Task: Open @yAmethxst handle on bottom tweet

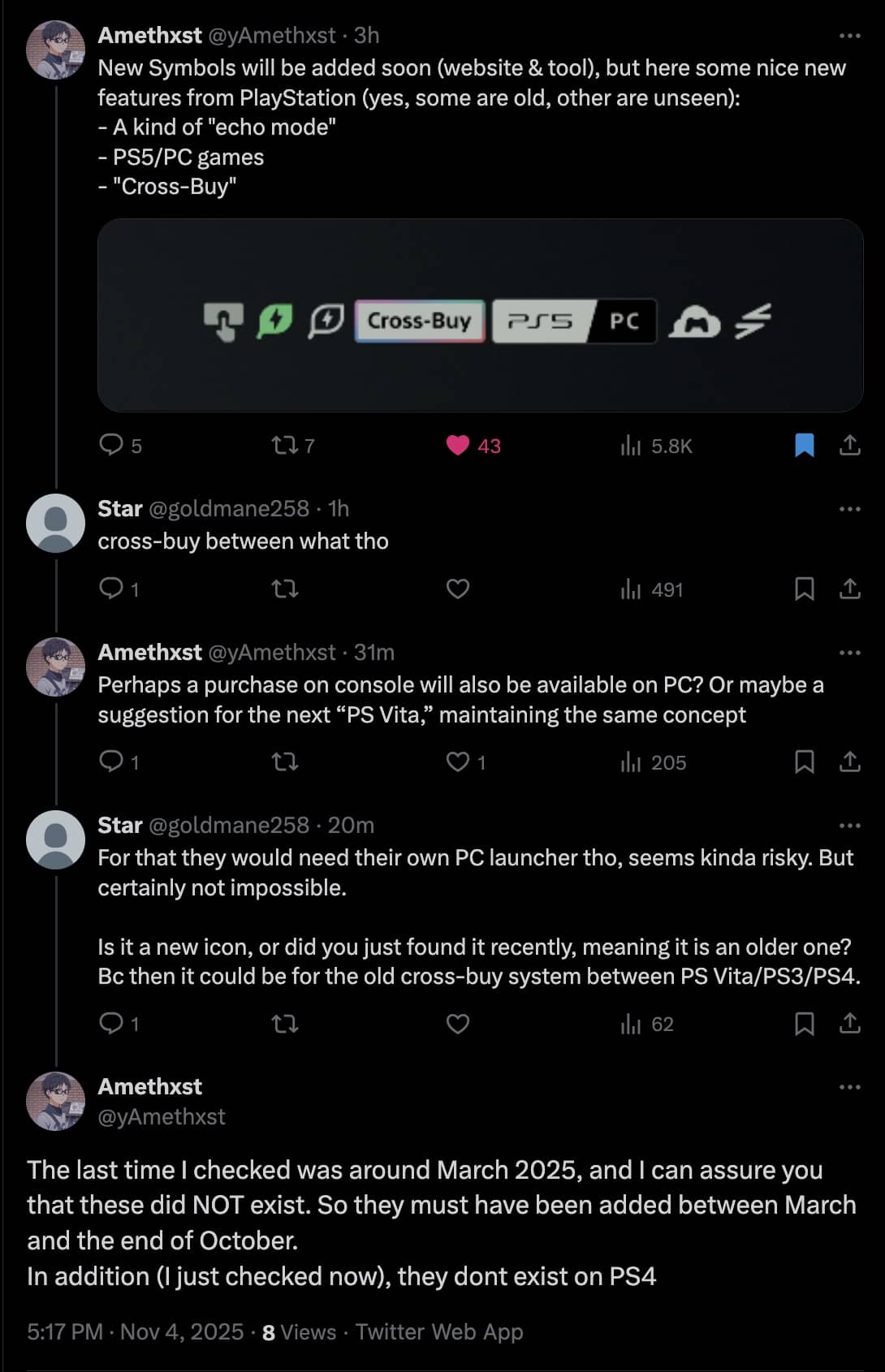Action: point(161,1117)
